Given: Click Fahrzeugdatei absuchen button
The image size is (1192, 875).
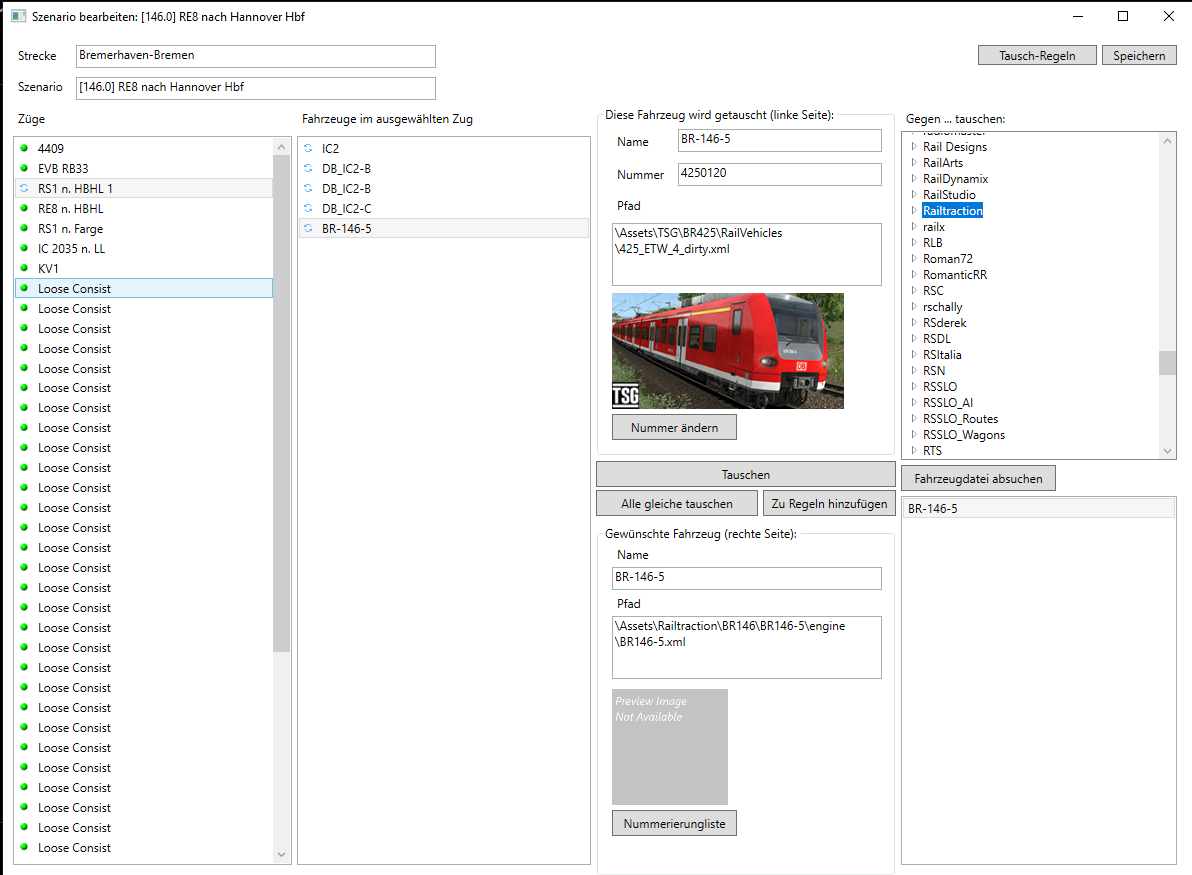Looking at the screenshot, I should (x=978, y=478).
